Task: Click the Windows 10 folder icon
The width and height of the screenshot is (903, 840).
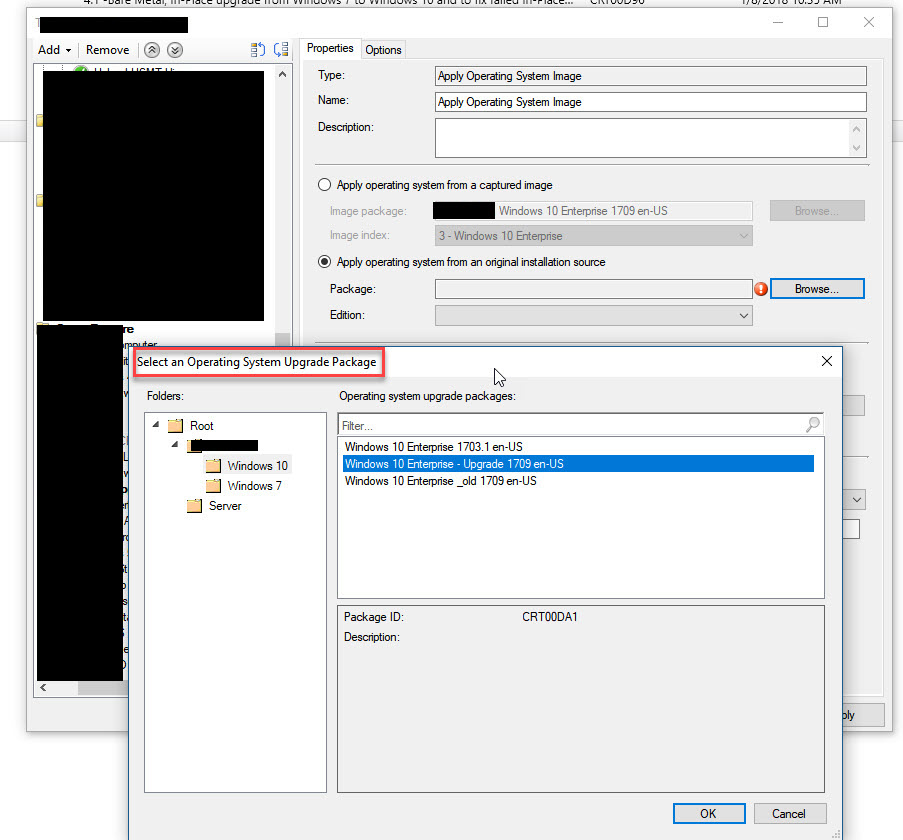Action: point(214,466)
